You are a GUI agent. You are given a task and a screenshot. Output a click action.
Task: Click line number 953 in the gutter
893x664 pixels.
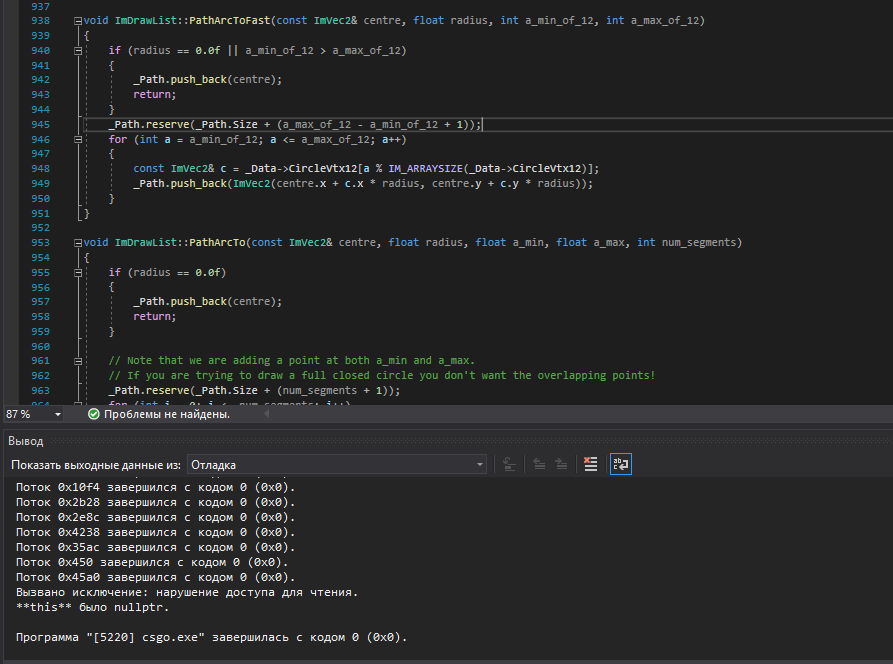click(40, 243)
